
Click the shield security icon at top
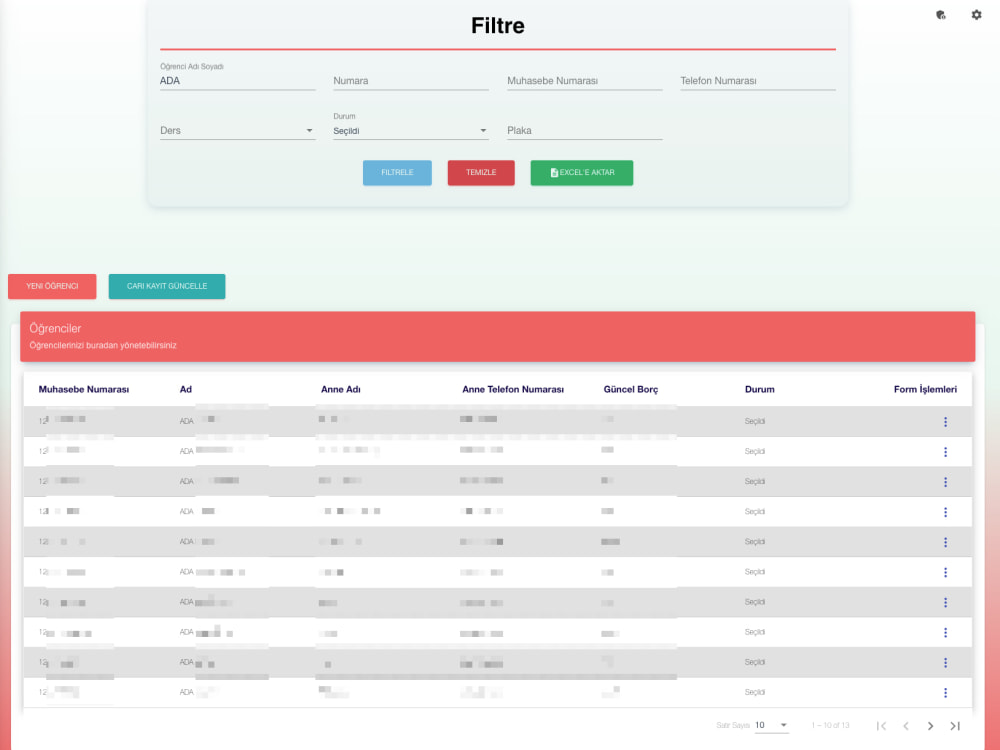point(941,15)
